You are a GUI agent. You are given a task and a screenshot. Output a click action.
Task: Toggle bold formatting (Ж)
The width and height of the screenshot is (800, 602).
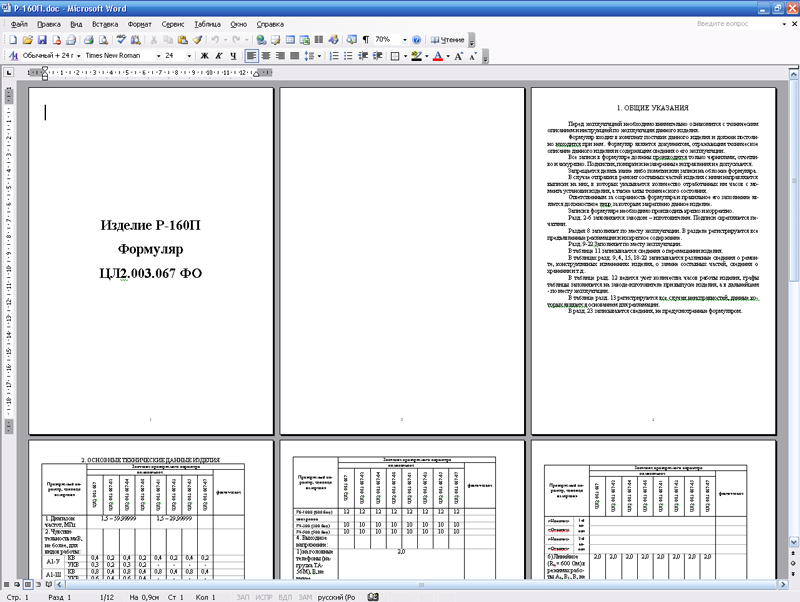point(204,56)
